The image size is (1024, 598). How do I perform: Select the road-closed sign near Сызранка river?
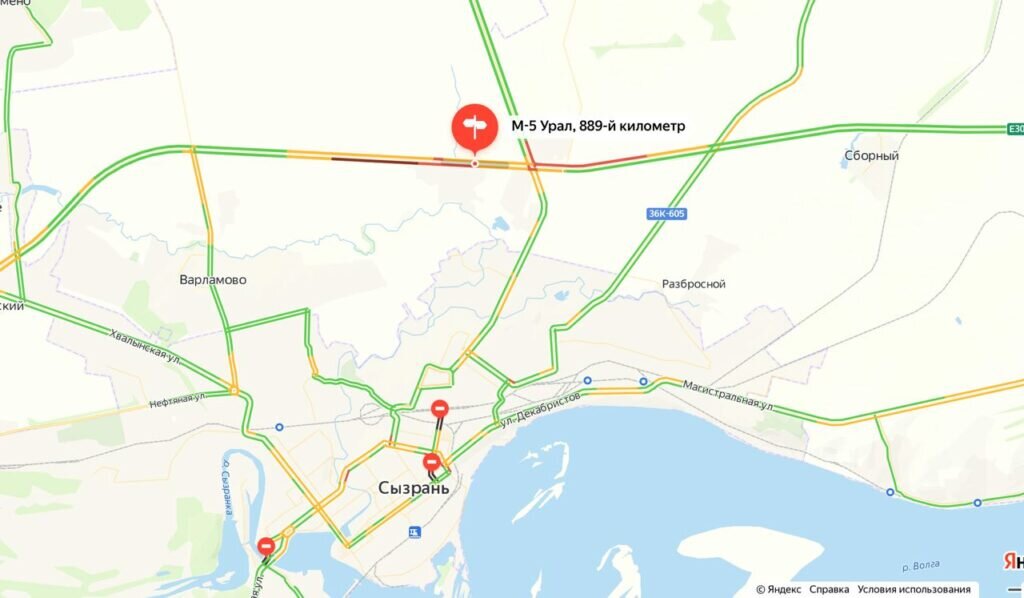point(266,546)
